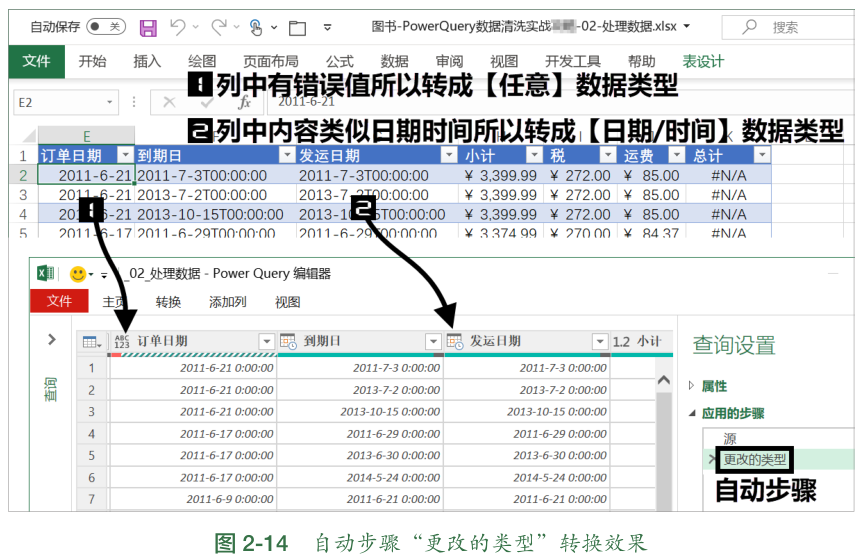Click the Excel logo icon in Power Query

point(45,273)
